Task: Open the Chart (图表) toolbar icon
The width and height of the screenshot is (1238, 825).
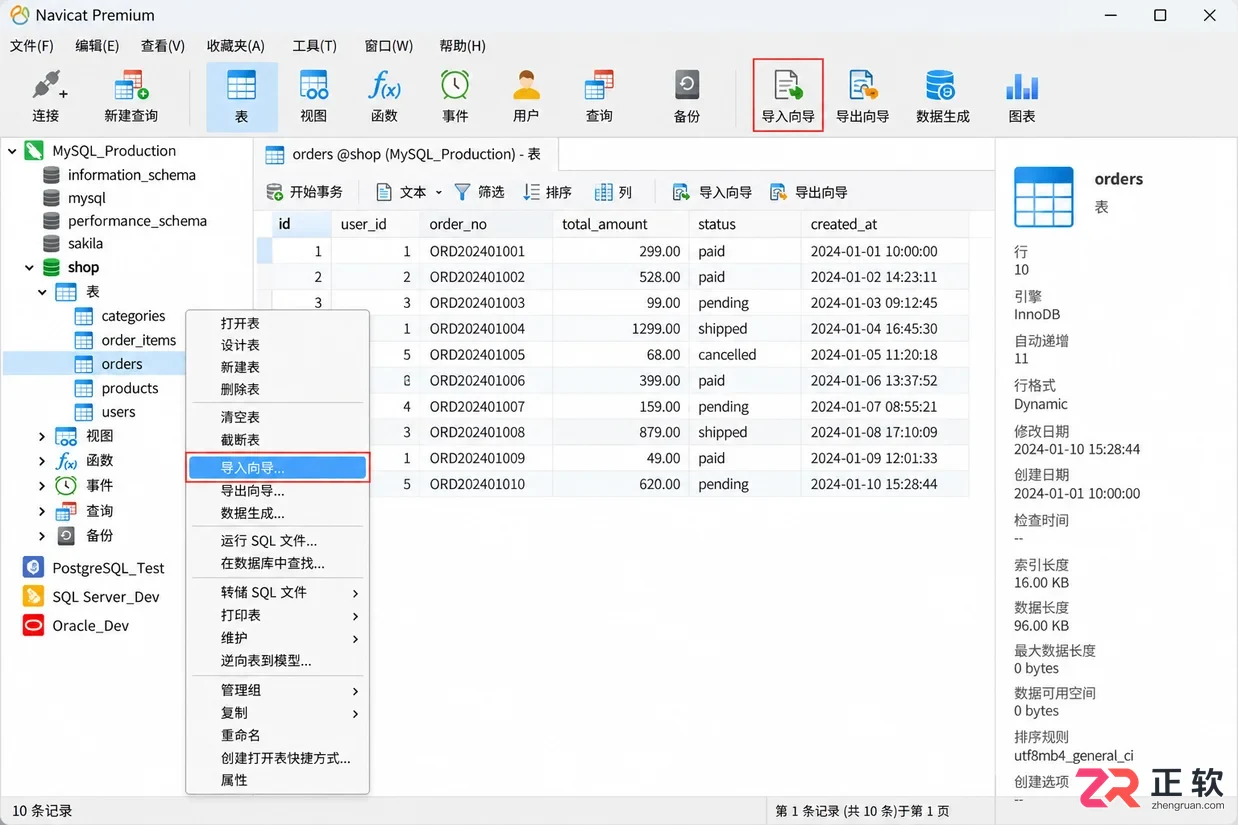Action: [1022, 96]
